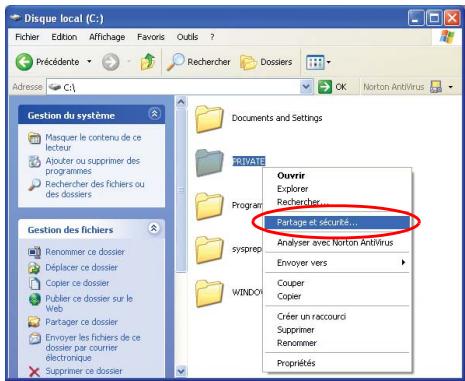
Task: Toggle the Dossiers folder pane button
Action: (266, 62)
